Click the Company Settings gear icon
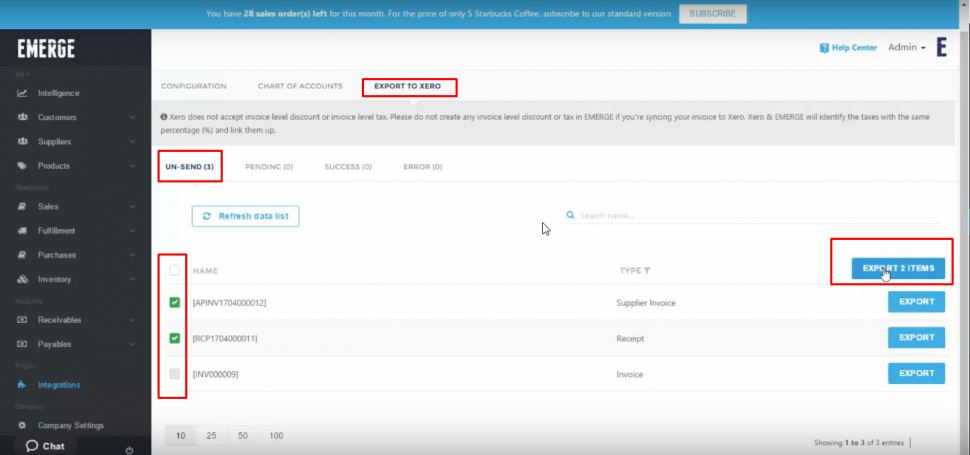Viewport: 970px width, 455px height. pyautogui.click(x=22, y=425)
